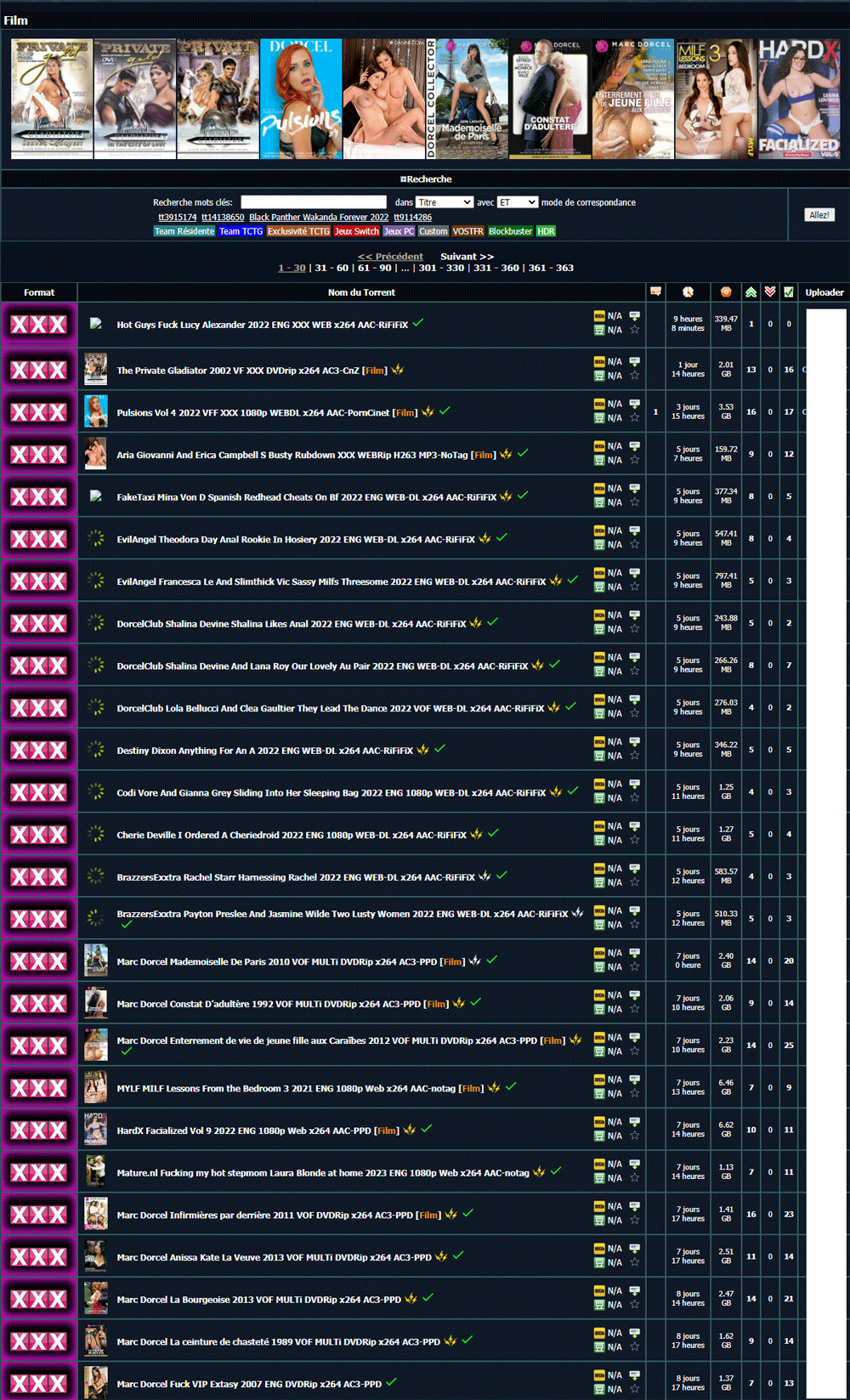Select the green Blockbuster tag filter

(510, 231)
